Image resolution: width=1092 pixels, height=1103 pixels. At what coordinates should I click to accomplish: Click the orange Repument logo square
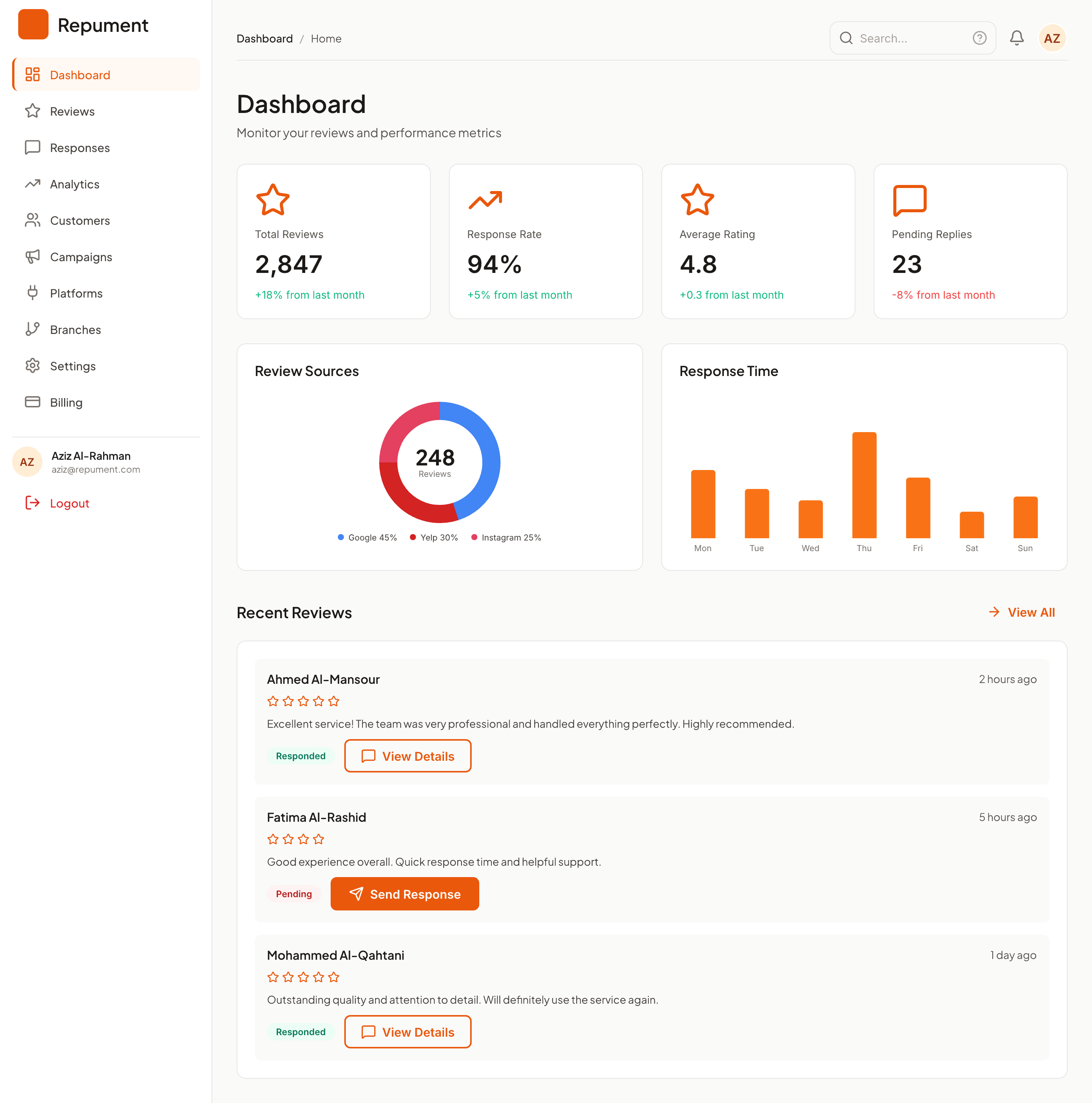point(33,25)
